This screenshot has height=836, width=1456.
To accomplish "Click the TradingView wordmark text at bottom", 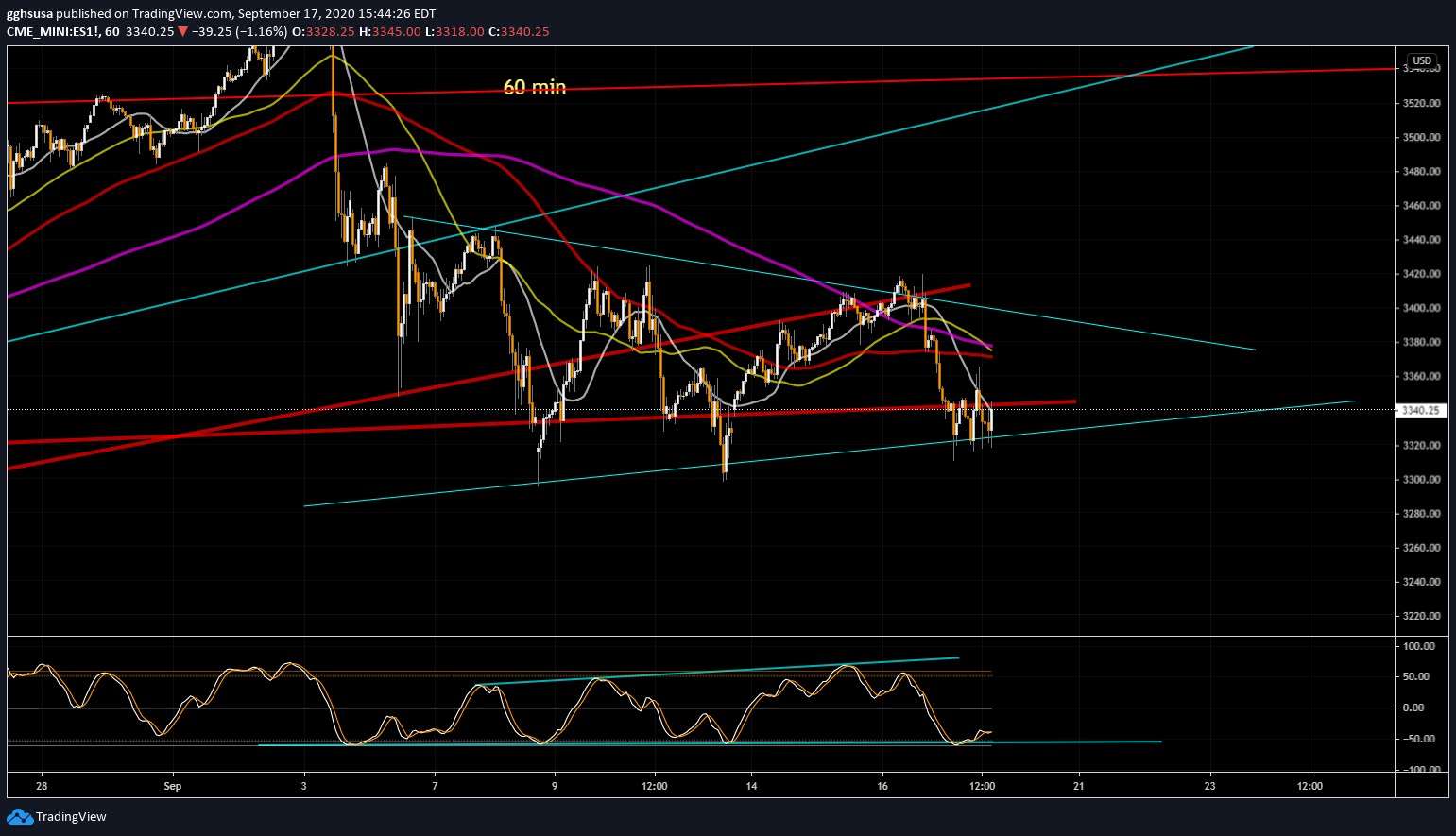I will (71, 817).
